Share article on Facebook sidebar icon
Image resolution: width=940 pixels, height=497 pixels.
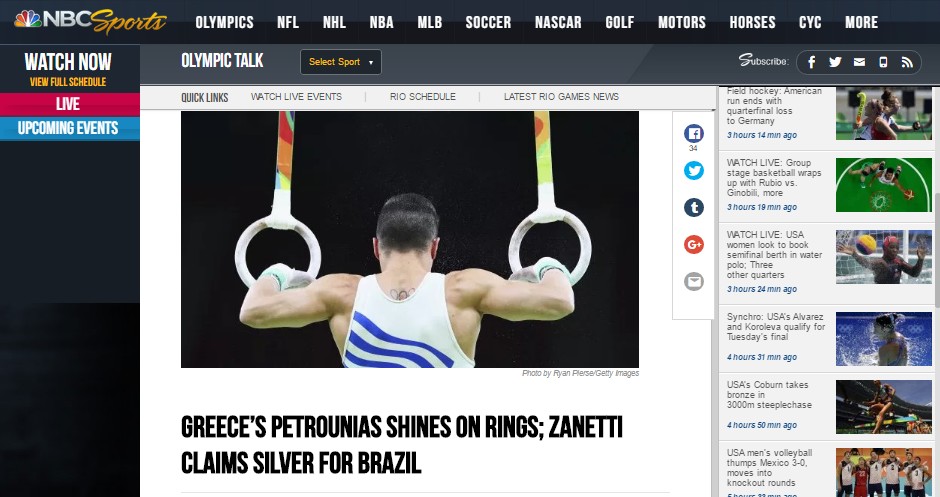click(694, 133)
